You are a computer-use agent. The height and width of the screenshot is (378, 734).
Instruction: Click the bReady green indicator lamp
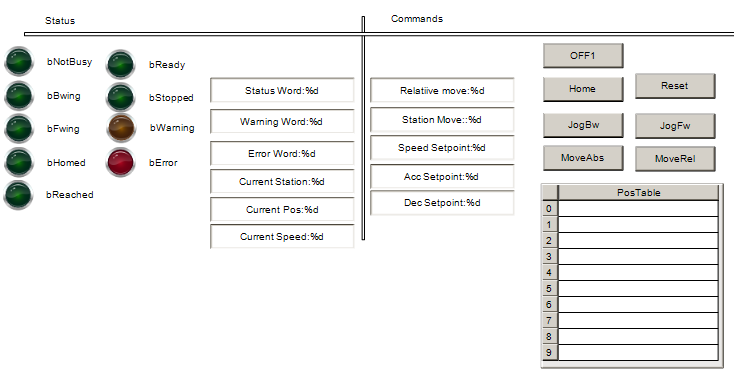click(121, 64)
